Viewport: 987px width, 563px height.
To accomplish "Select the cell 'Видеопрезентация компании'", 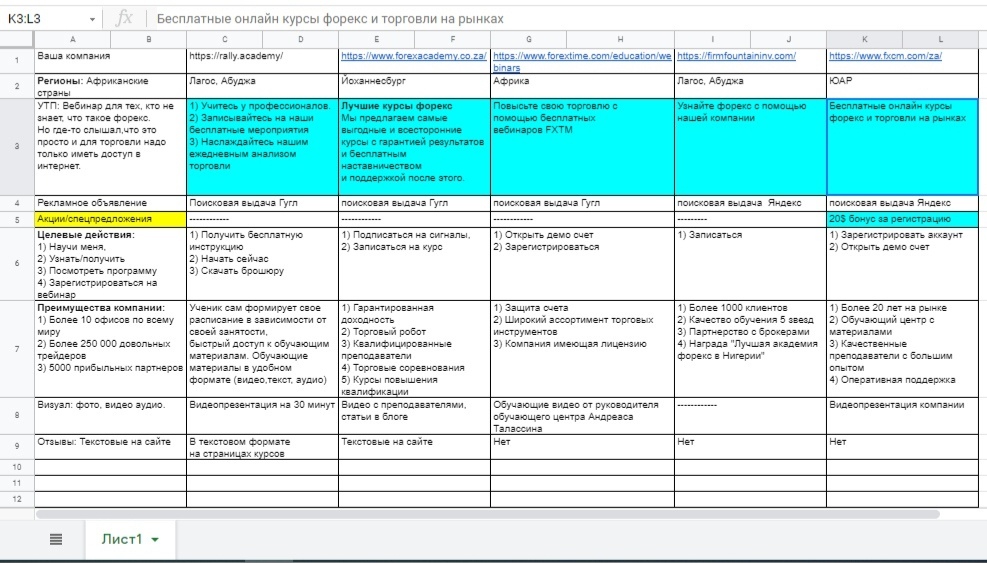I will 902,416.
